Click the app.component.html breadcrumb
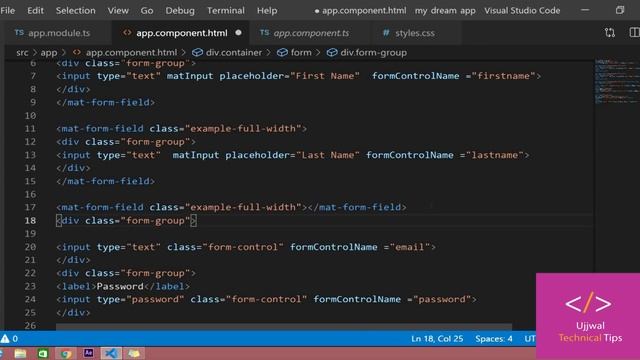Screen dimensions: 640x360 (131, 53)
